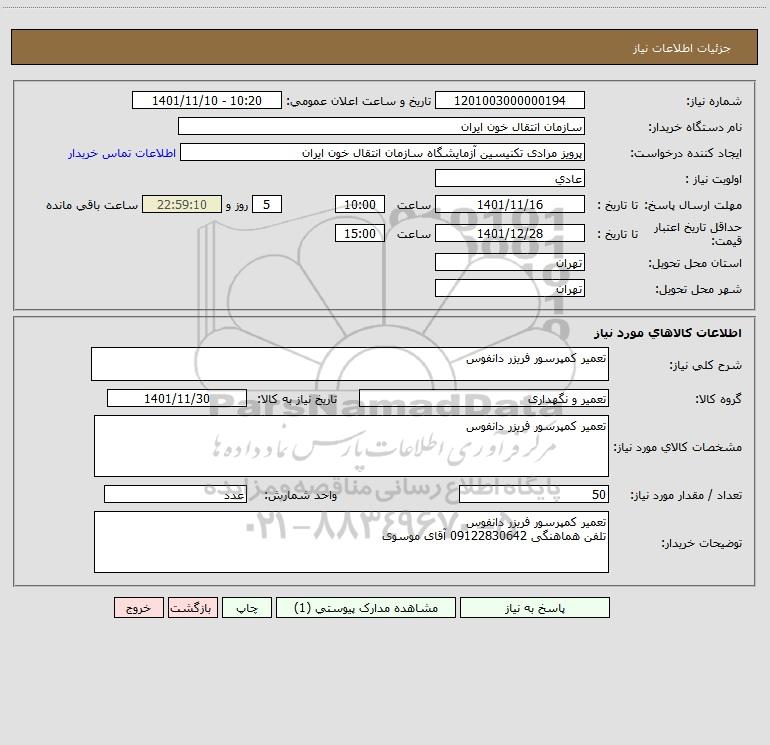The width and height of the screenshot is (770, 745).
Task: Click the مشخصات کالای مورد نیاز label
Action: pos(678,447)
